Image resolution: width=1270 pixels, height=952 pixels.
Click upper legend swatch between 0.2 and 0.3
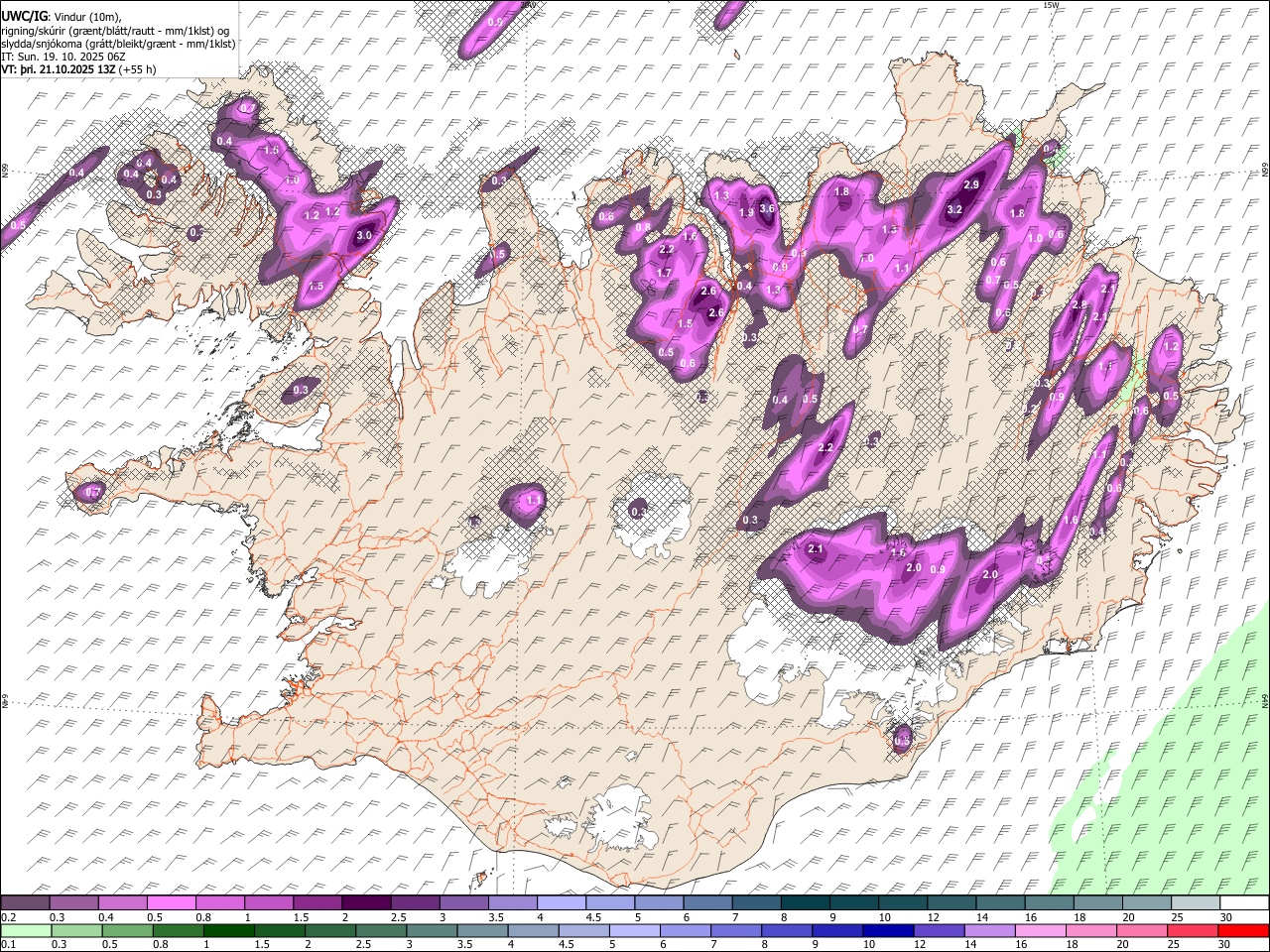click(25, 903)
